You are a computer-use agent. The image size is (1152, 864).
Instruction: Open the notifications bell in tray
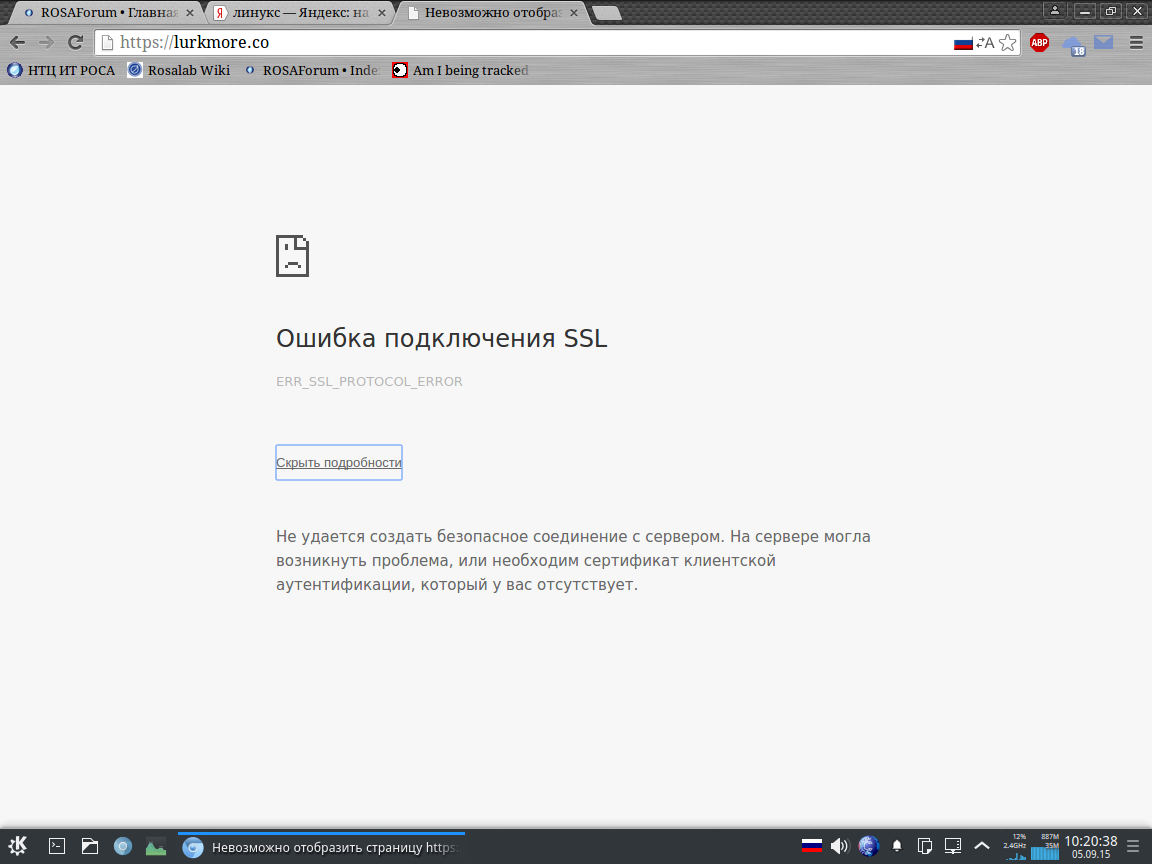[897, 846]
